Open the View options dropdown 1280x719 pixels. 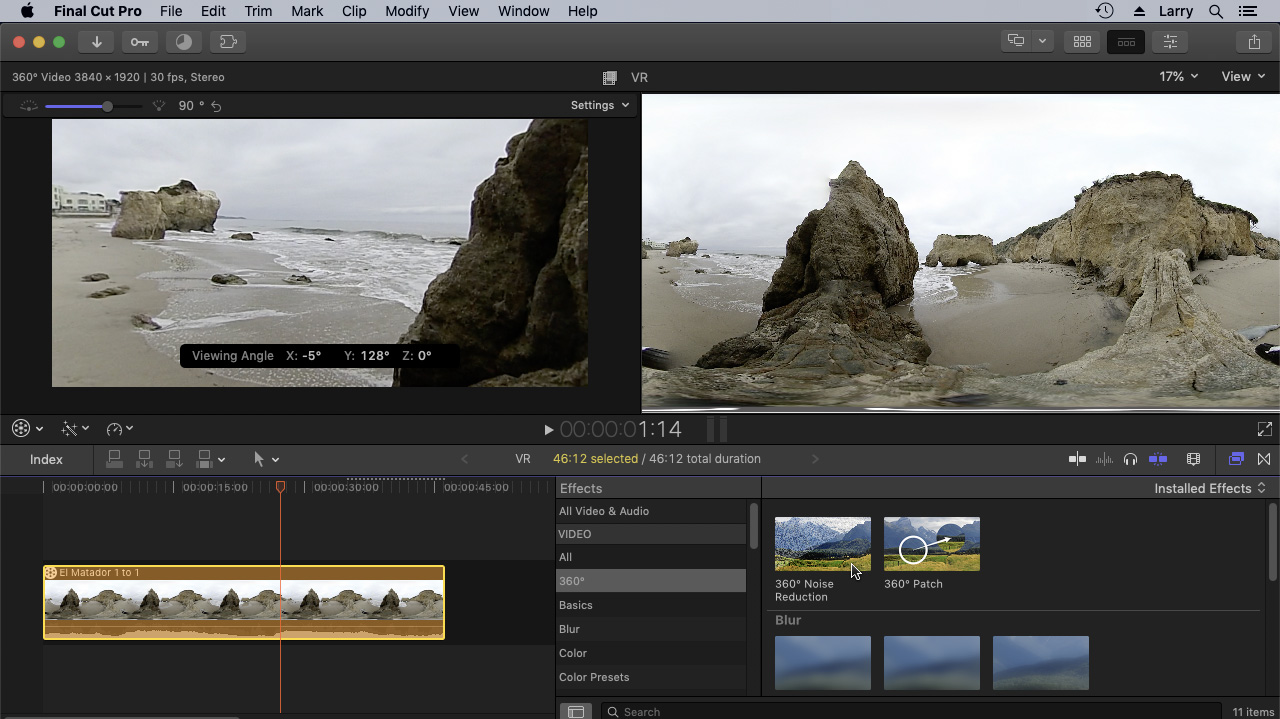click(x=1243, y=77)
